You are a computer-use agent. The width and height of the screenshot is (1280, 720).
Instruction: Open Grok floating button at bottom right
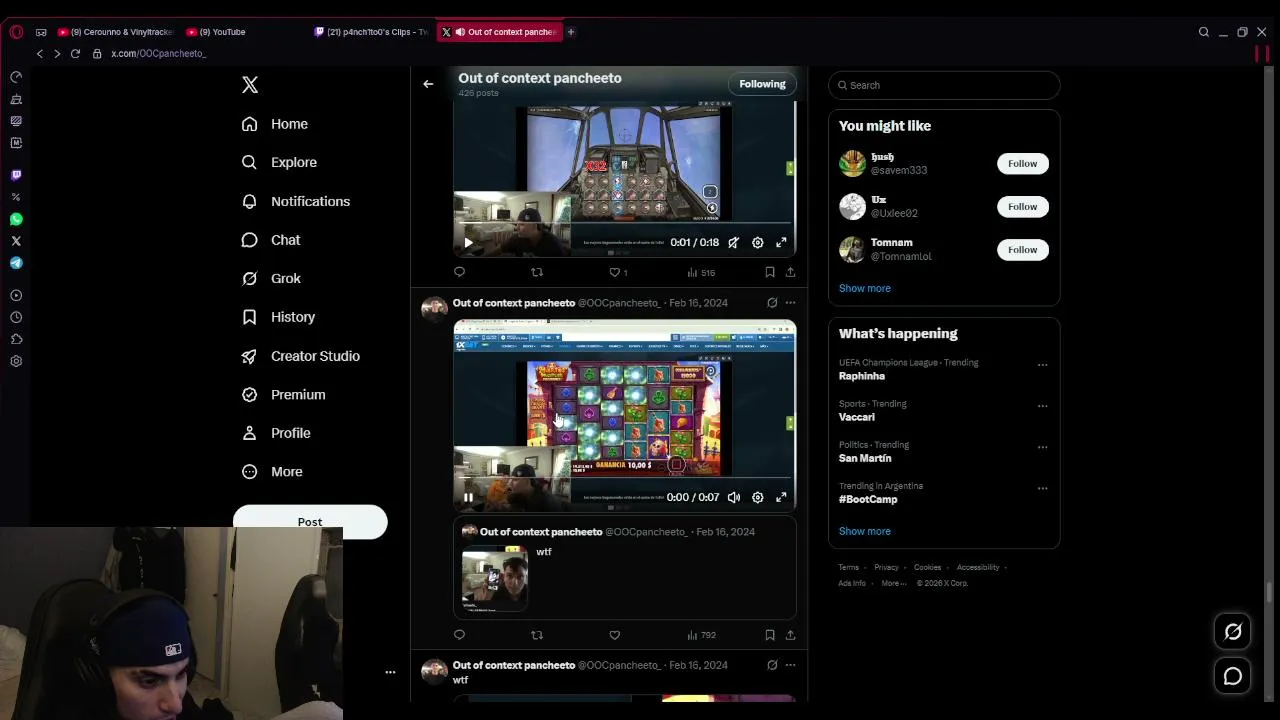1233,632
